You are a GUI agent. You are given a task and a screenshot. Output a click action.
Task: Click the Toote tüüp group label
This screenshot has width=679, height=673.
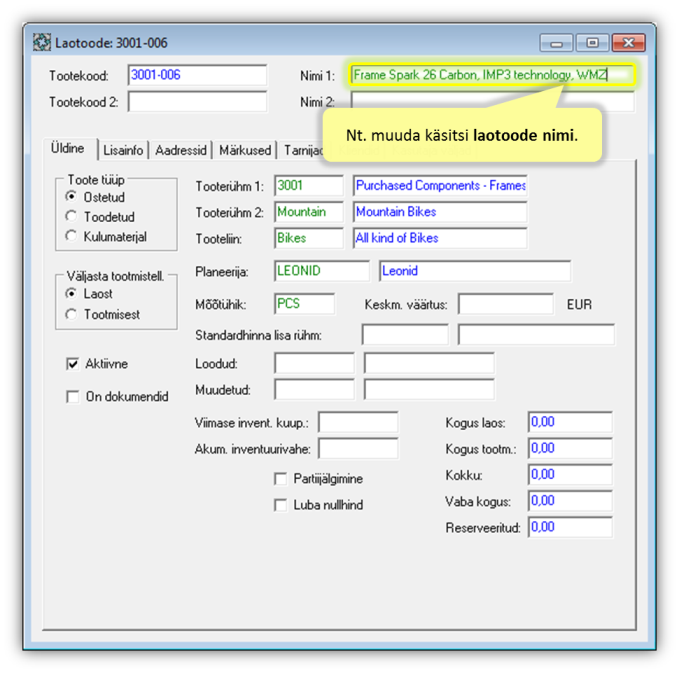pyautogui.click(x=96, y=179)
